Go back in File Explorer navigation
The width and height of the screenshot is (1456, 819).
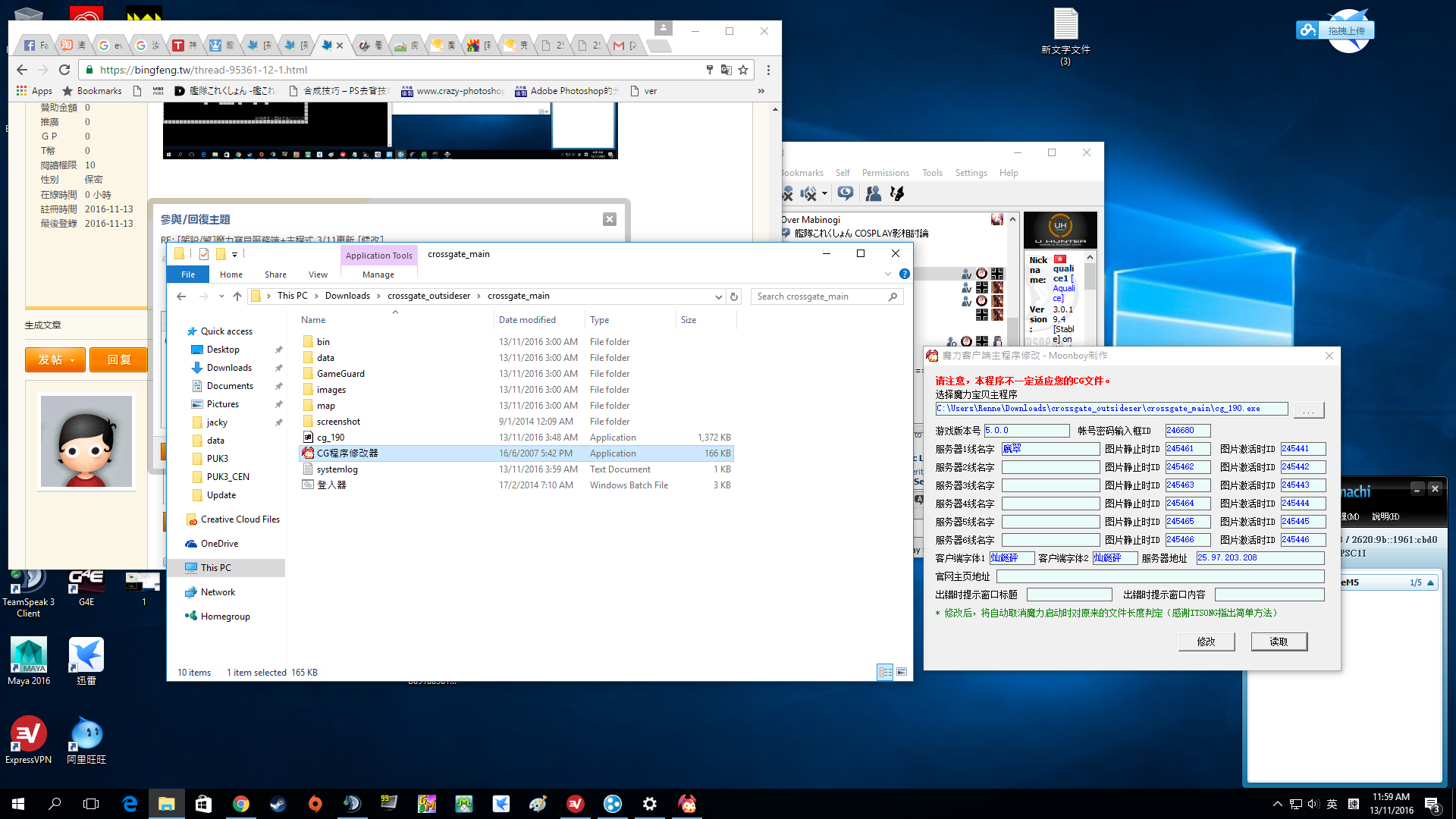click(181, 297)
